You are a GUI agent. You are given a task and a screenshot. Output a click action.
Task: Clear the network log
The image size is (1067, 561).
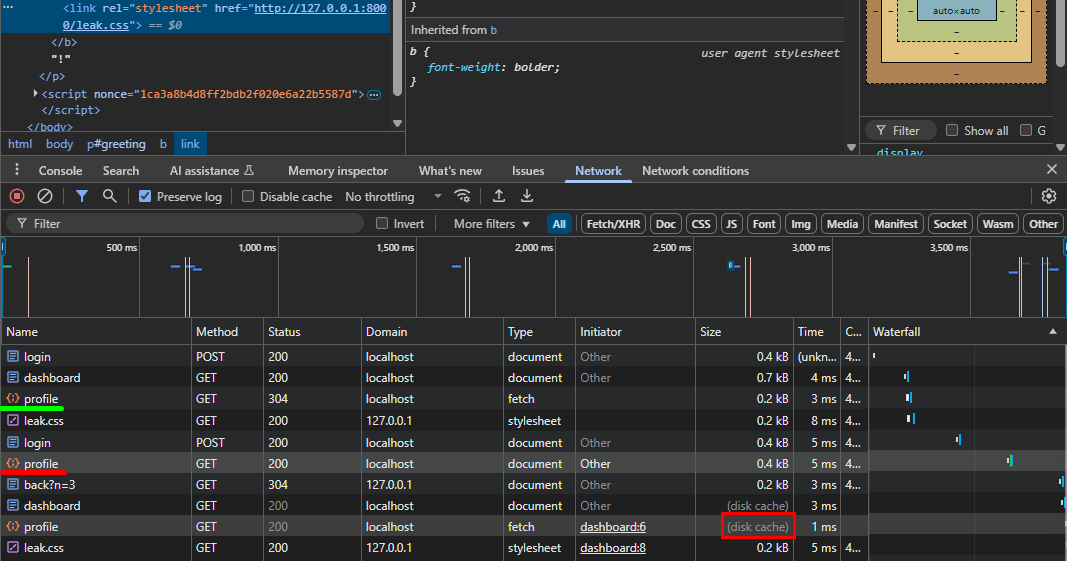[x=45, y=197]
